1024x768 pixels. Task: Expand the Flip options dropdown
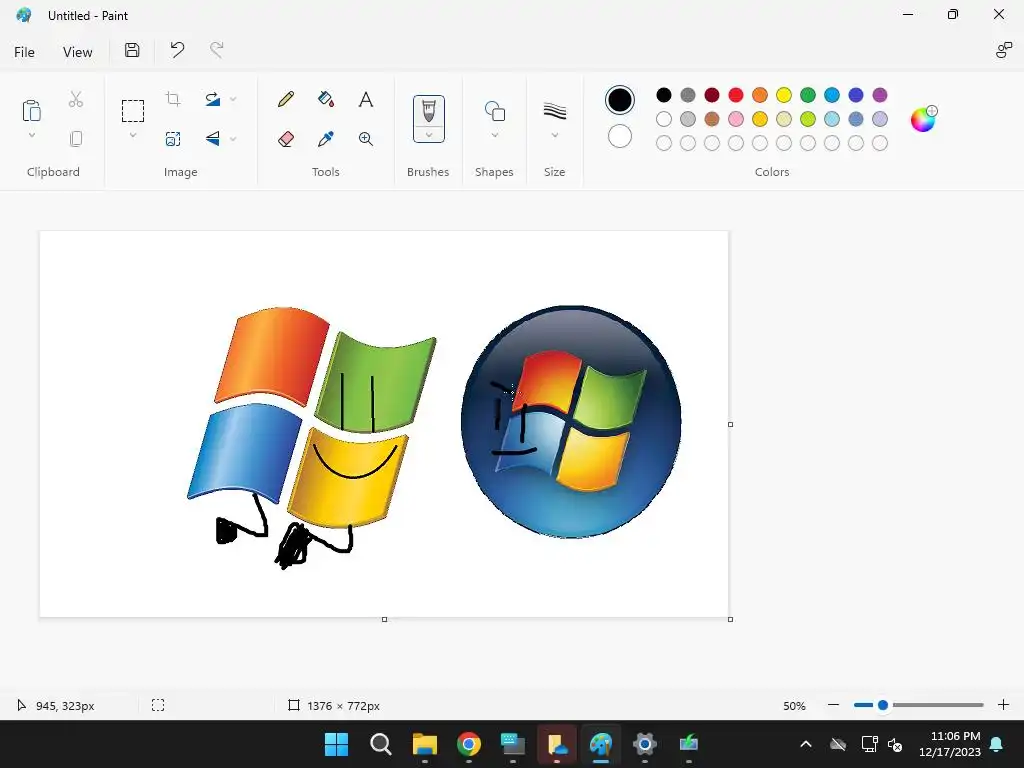tap(233, 138)
